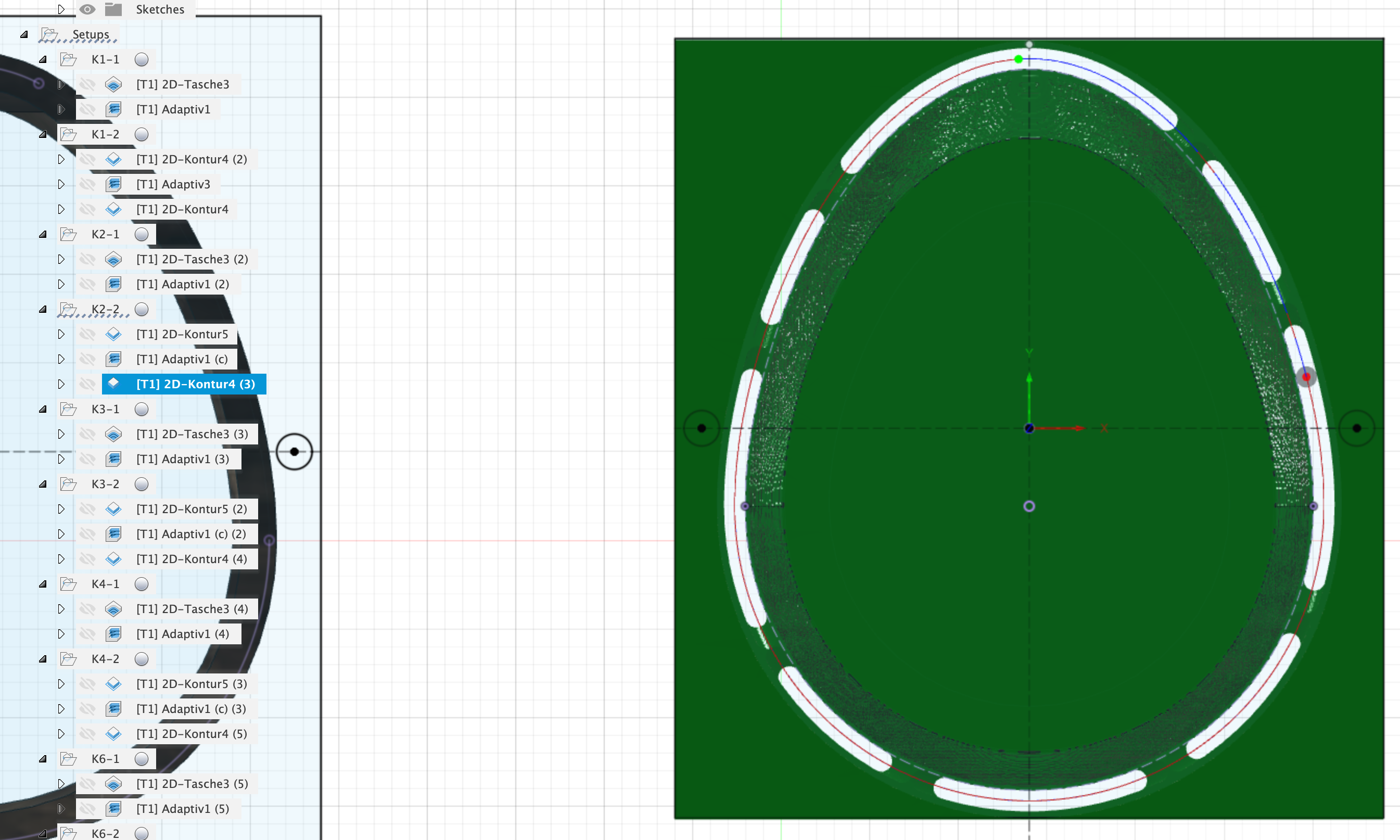Select the 2D-Tasche3 pocket operation icon

point(114,84)
